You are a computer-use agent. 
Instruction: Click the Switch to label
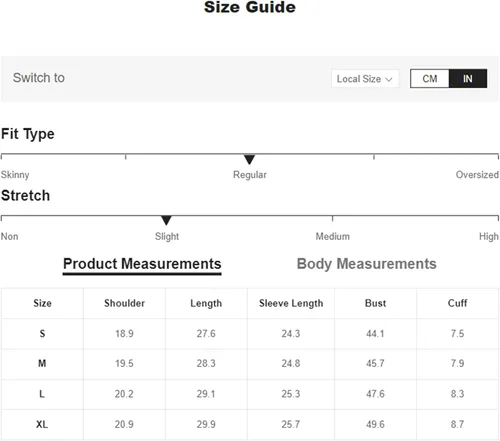[x=39, y=78]
